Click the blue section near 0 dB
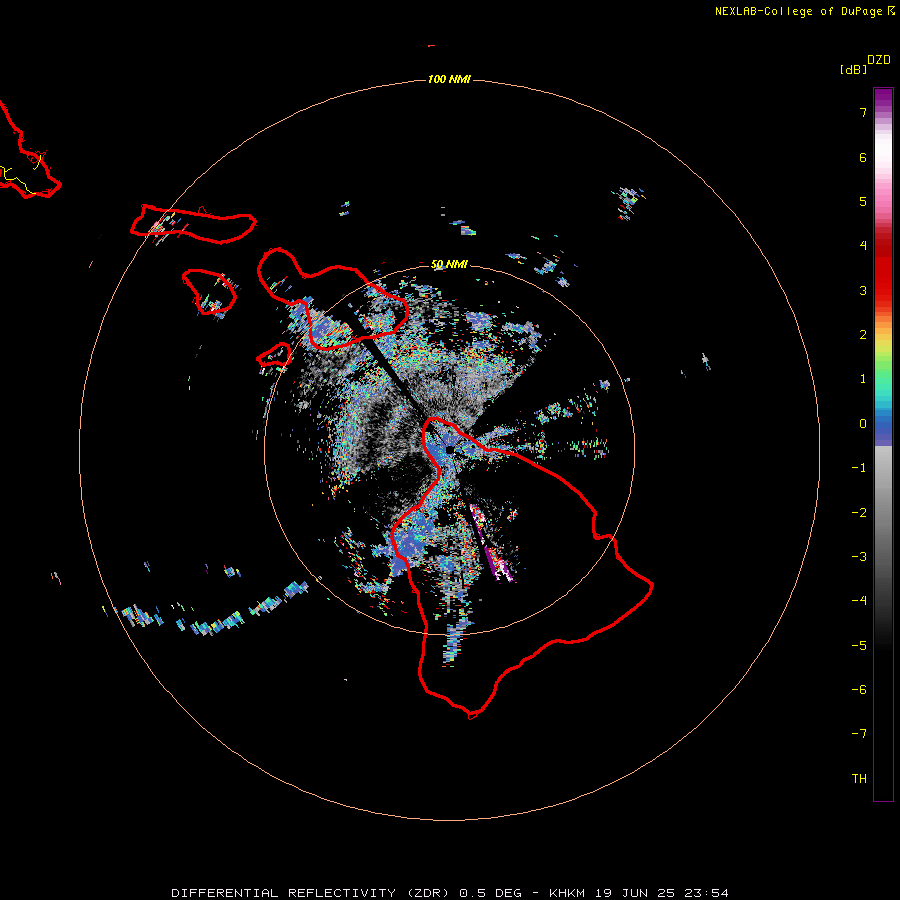 (883, 428)
